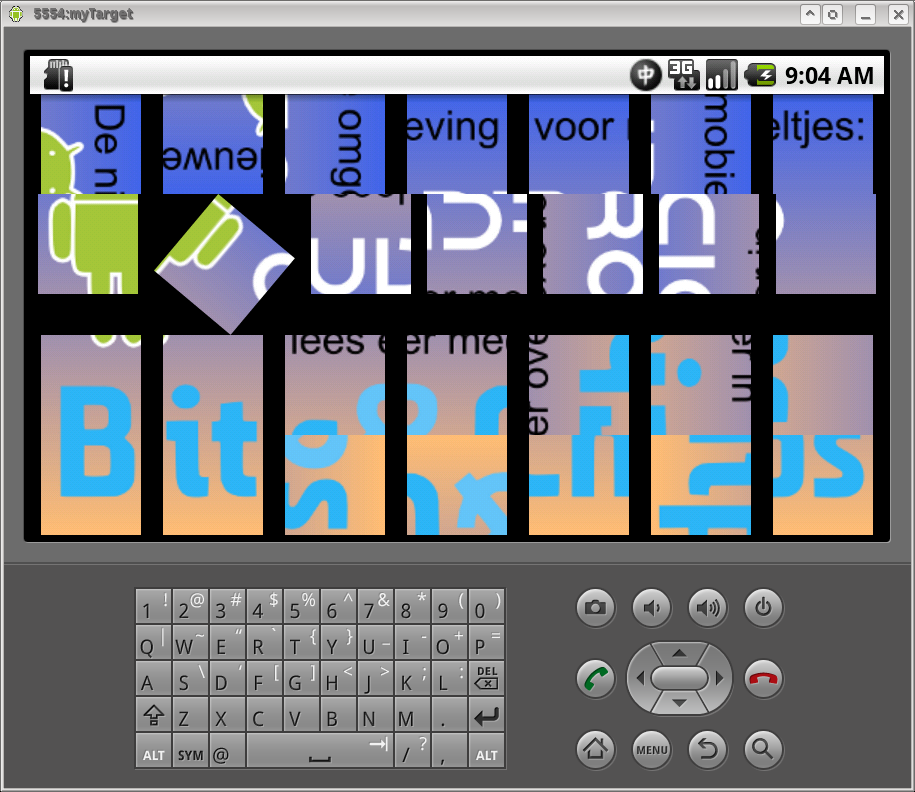Viewport: 915px width, 792px height.
Task: Tap the SD card warning status icon
Action: point(58,75)
